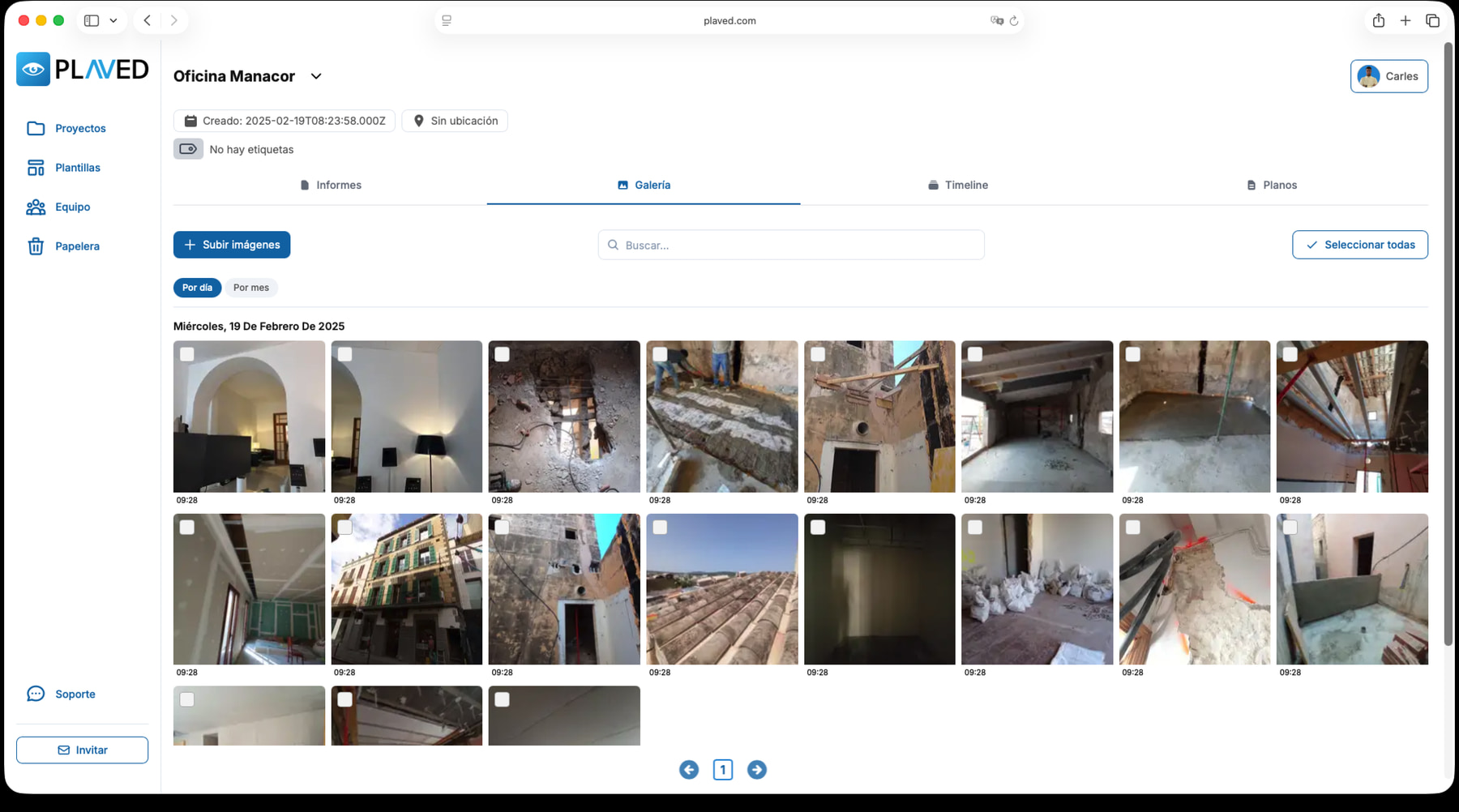Screen dimensions: 1459x812
Task: Switch to the Planos tab
Action: tap(1271, 186)
